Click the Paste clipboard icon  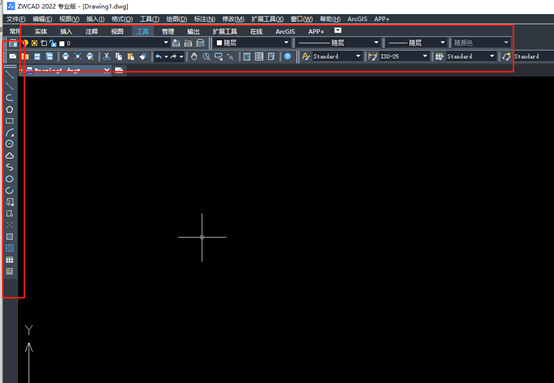tap(131, 57)
